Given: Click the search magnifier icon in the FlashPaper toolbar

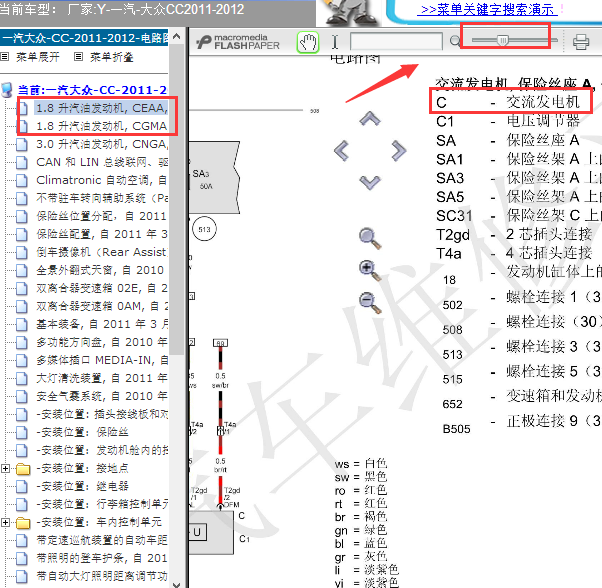Looking at the screenshot, I should (455, 41).
